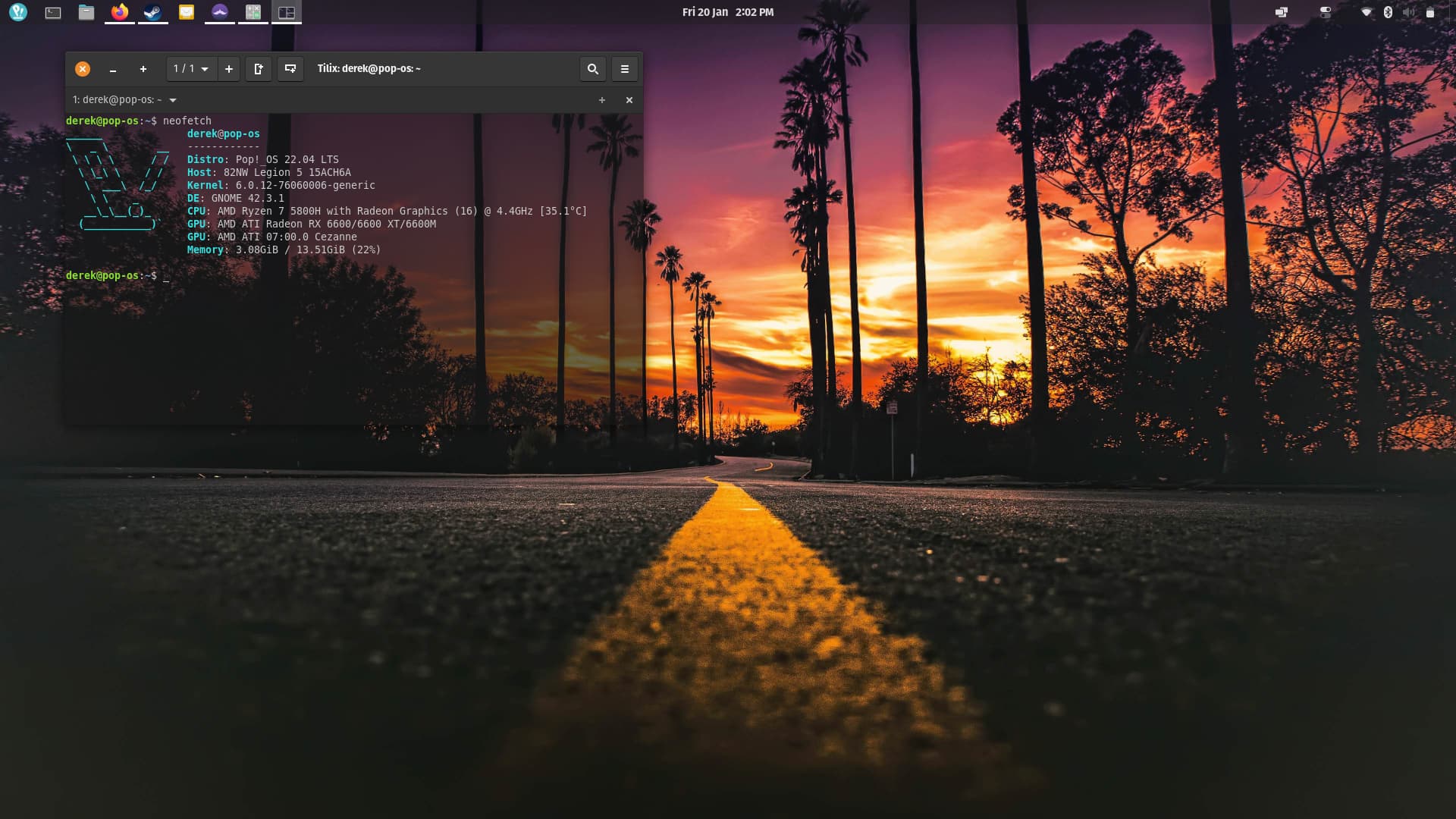Add terminal down split icon

(x=290, y=69)
